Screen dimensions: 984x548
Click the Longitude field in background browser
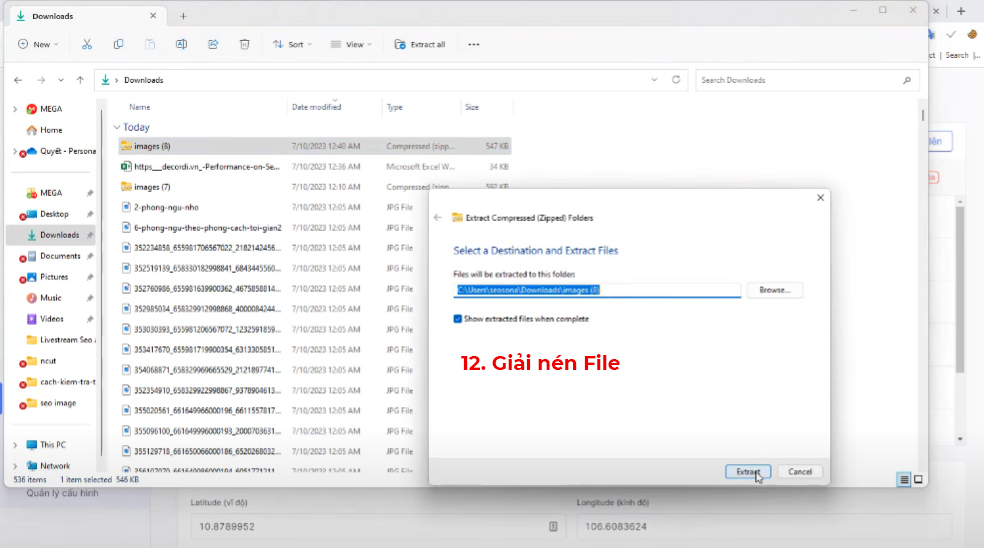coord(764,527)
